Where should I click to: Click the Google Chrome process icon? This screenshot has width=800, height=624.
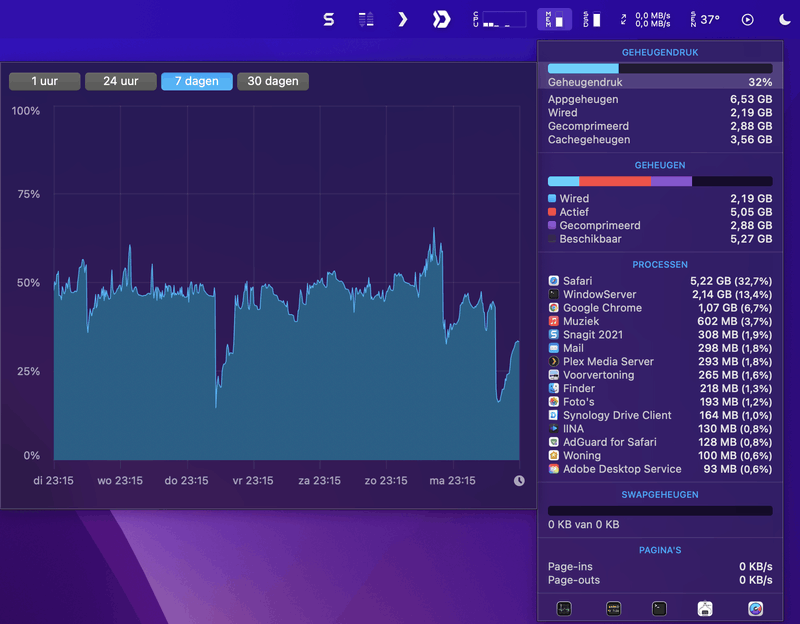pyautogui.click(x=554, y=308)
